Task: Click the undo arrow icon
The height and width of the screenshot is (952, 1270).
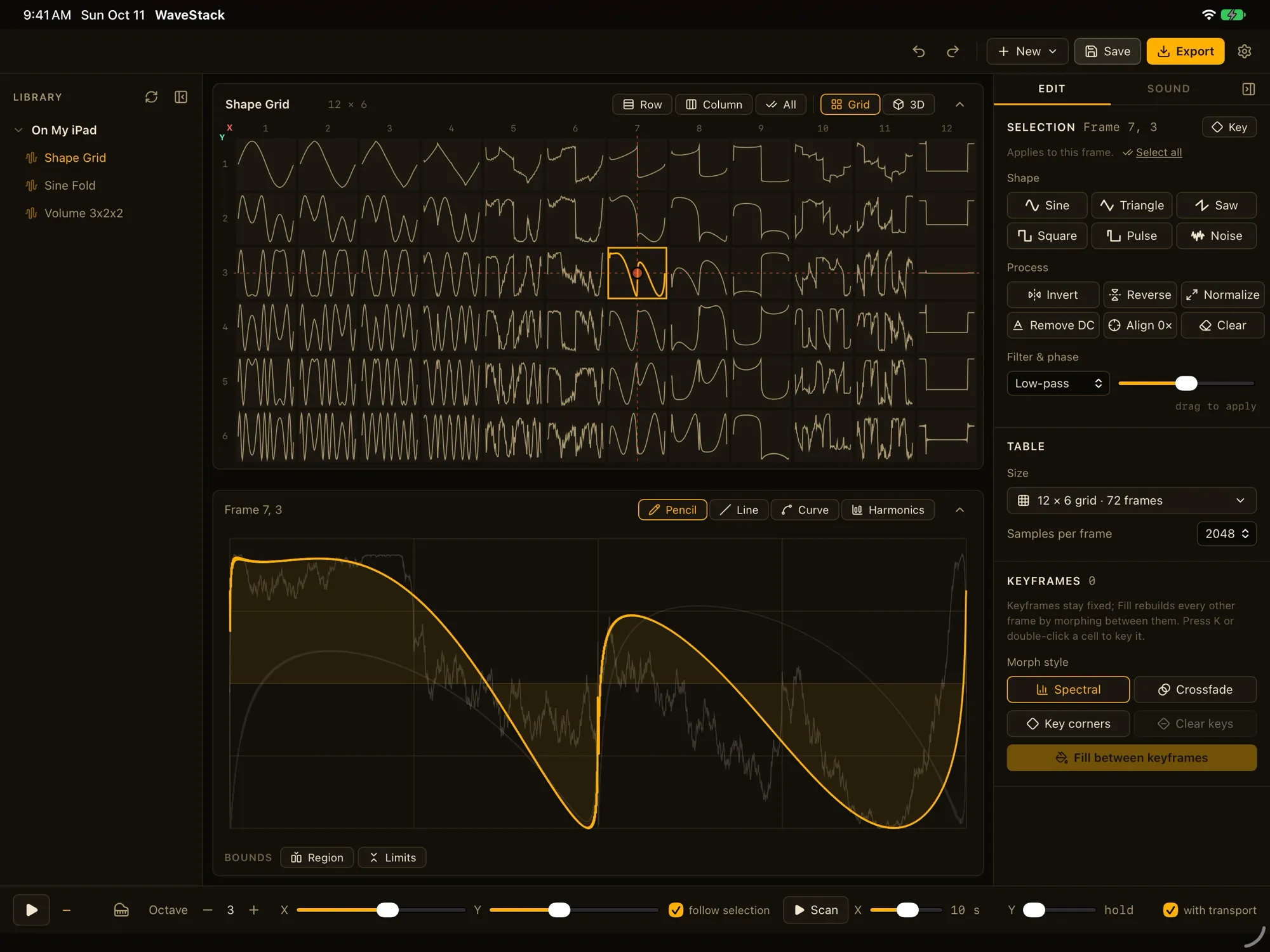Action: (x=918, y=51)
